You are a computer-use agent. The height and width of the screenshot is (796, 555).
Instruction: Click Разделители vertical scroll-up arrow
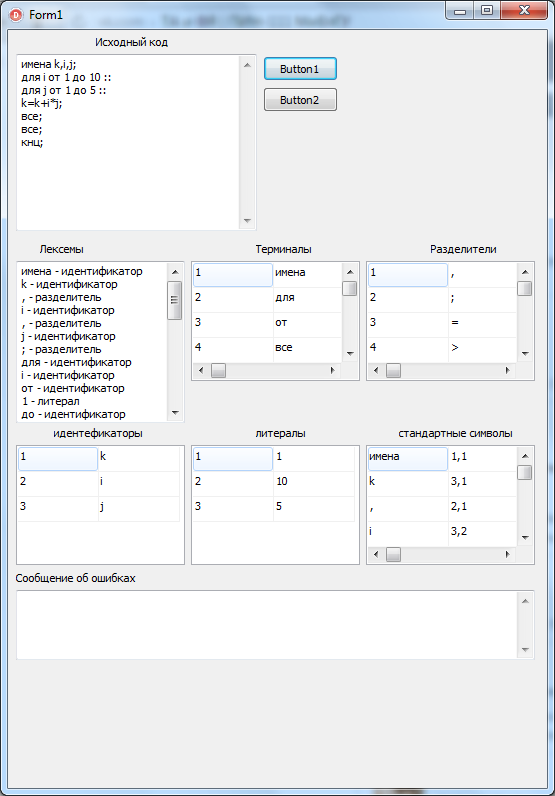pos(525,272)
